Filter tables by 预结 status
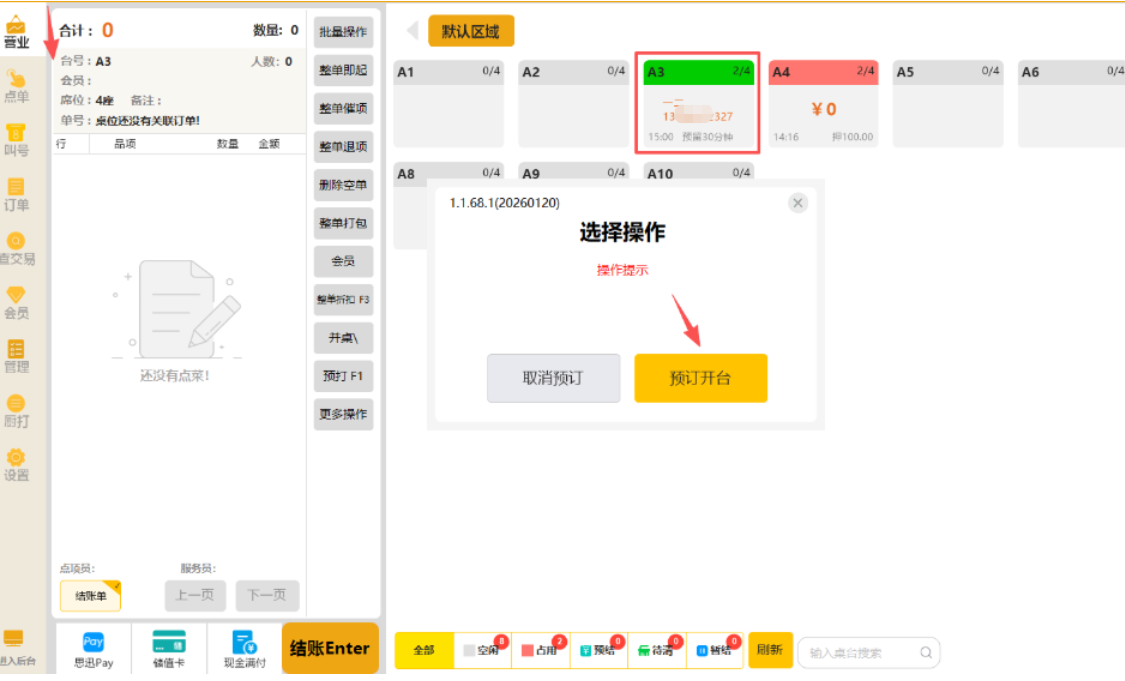This screenshot has width=1125, height=681. pyautogui.click(x=598, y=650)
